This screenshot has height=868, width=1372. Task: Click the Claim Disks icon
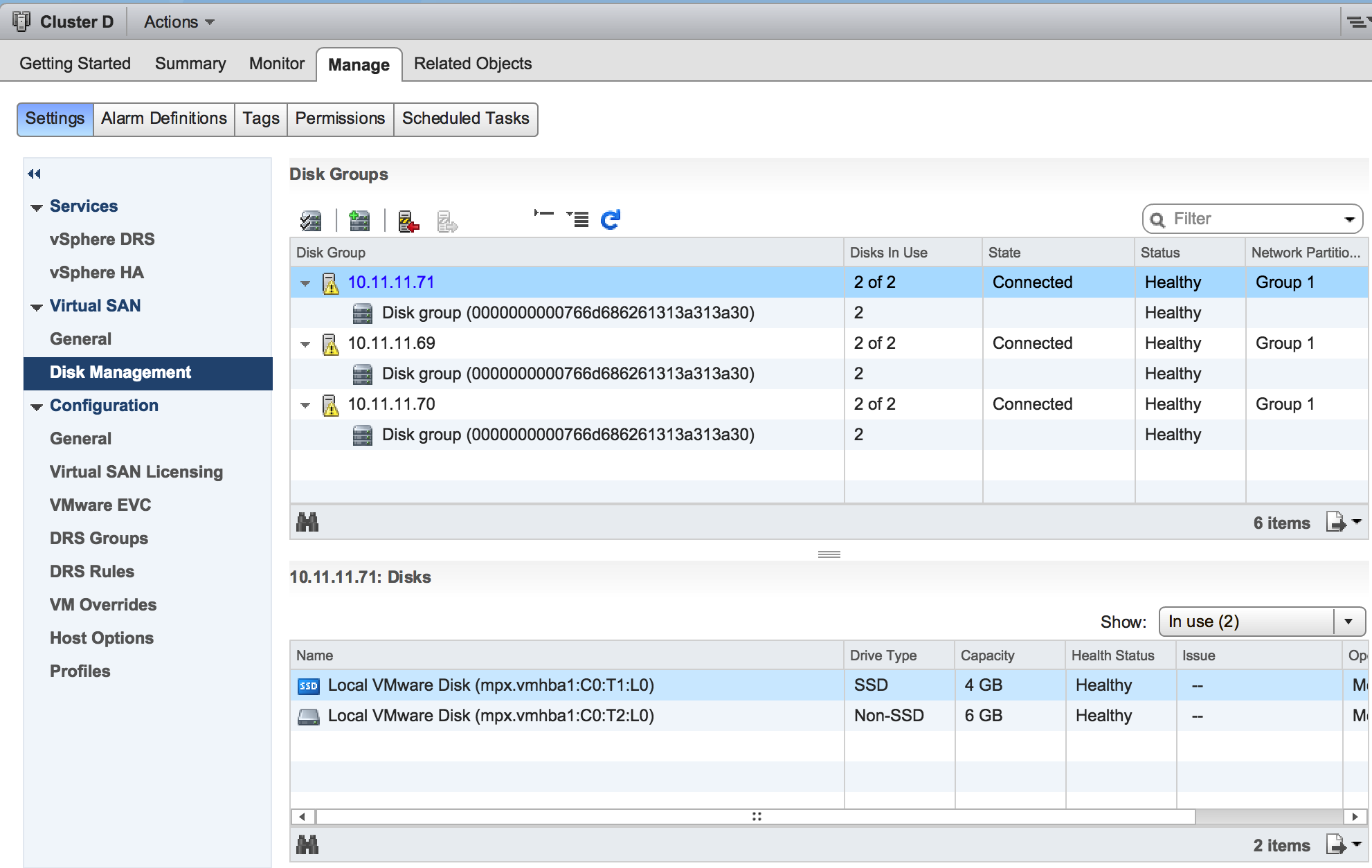tap(310, 221)
